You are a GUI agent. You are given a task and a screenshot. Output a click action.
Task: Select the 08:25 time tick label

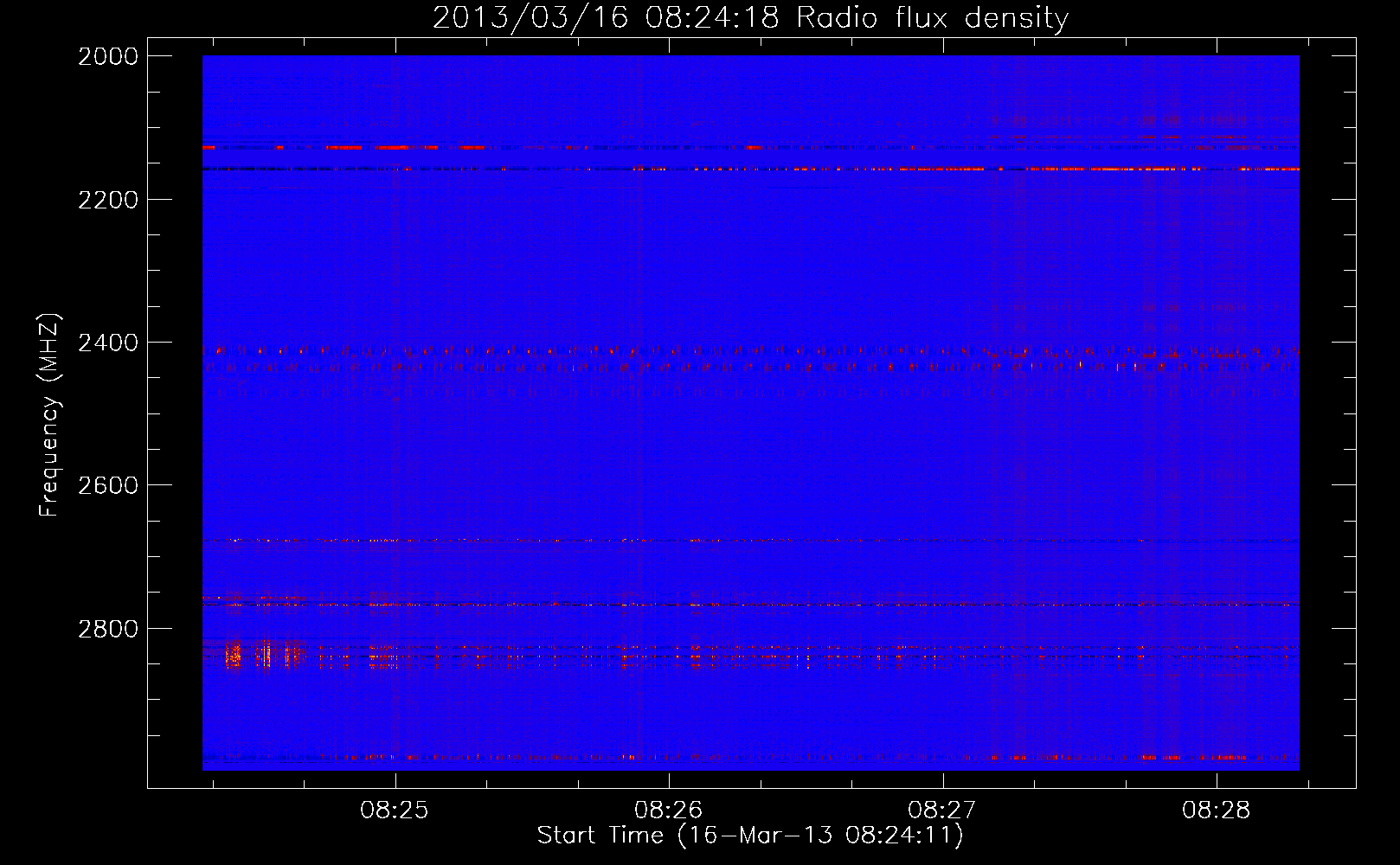395,811
